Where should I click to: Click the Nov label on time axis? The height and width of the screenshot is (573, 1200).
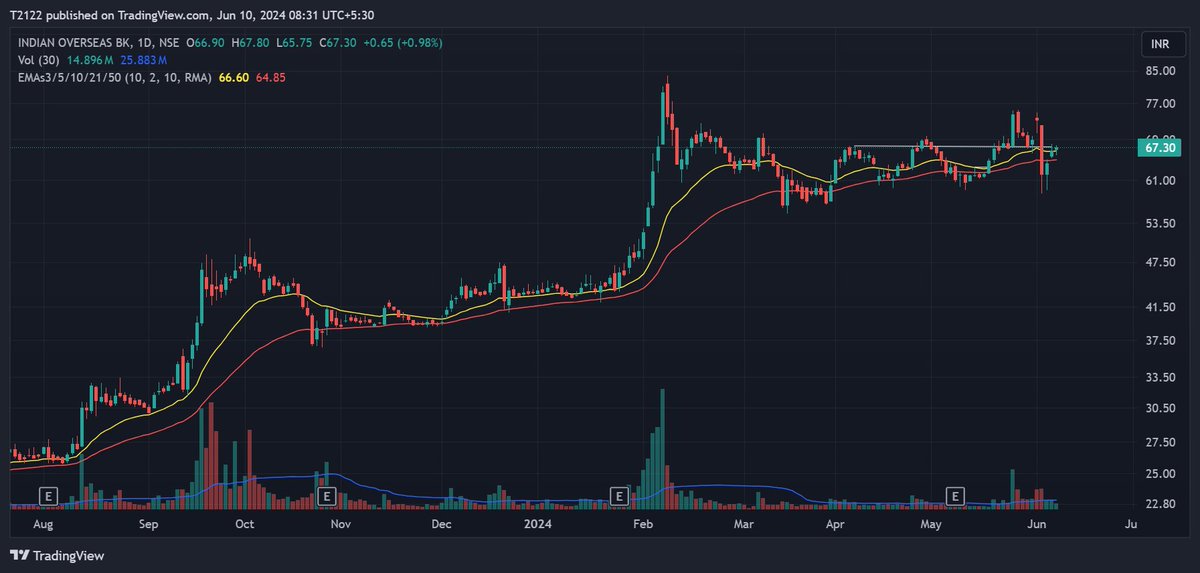click(x=341, y=524)
